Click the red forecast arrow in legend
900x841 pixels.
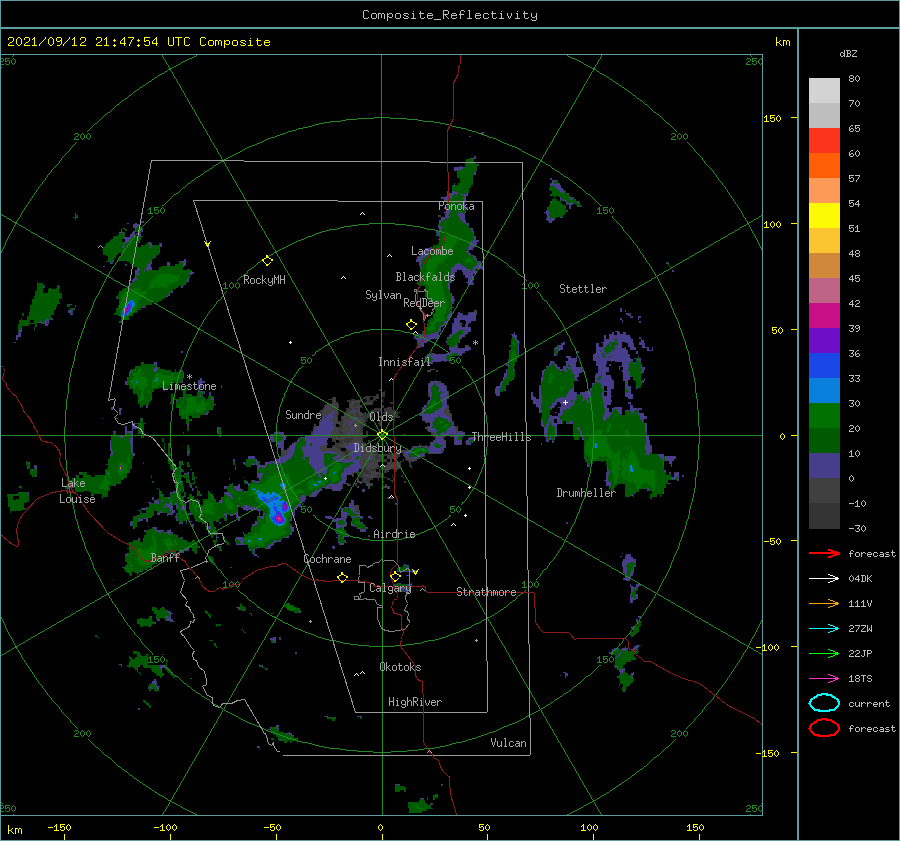click(x=824, y=553)
